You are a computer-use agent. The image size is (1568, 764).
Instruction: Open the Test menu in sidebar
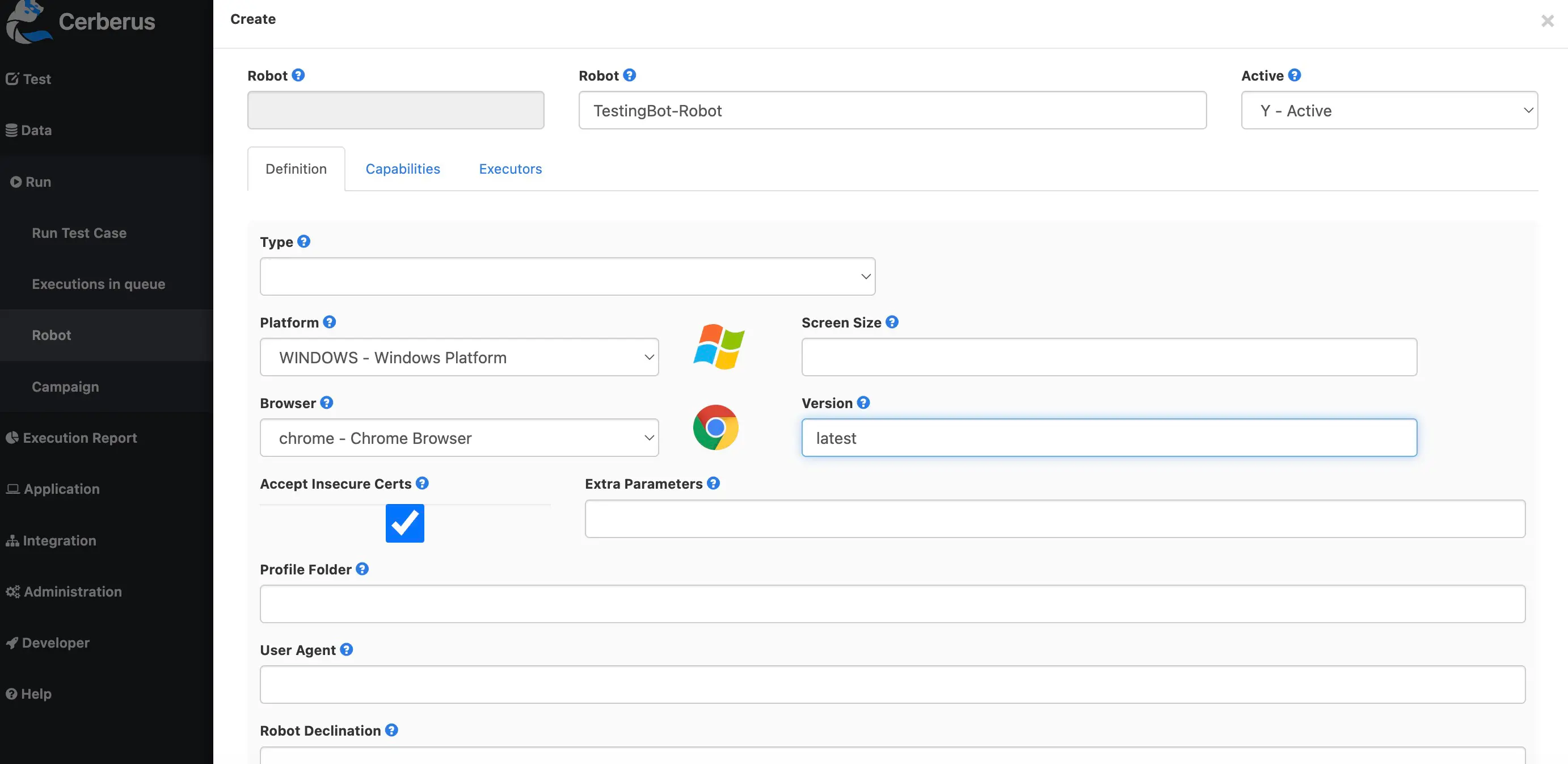coord(28,79)
